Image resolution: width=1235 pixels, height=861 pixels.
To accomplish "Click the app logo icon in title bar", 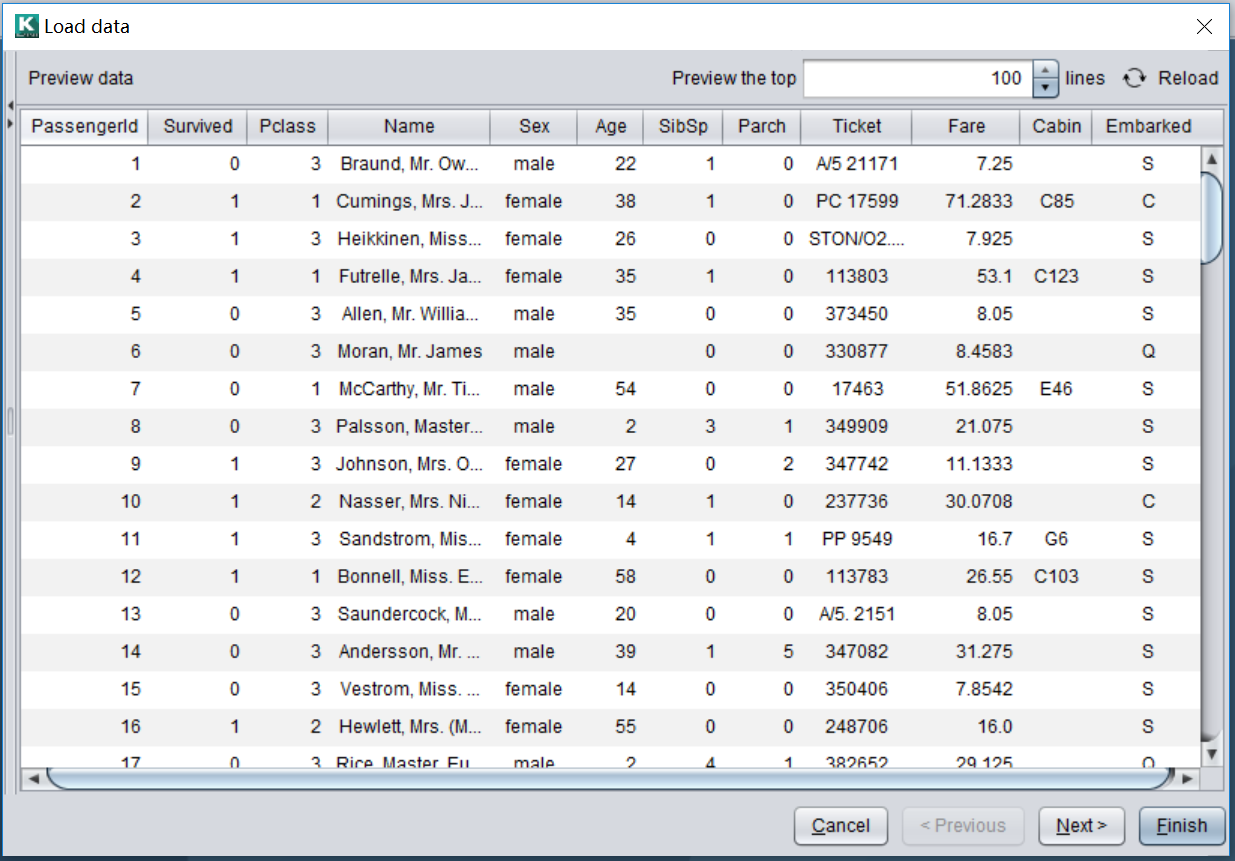I will [x=27, y=26].
